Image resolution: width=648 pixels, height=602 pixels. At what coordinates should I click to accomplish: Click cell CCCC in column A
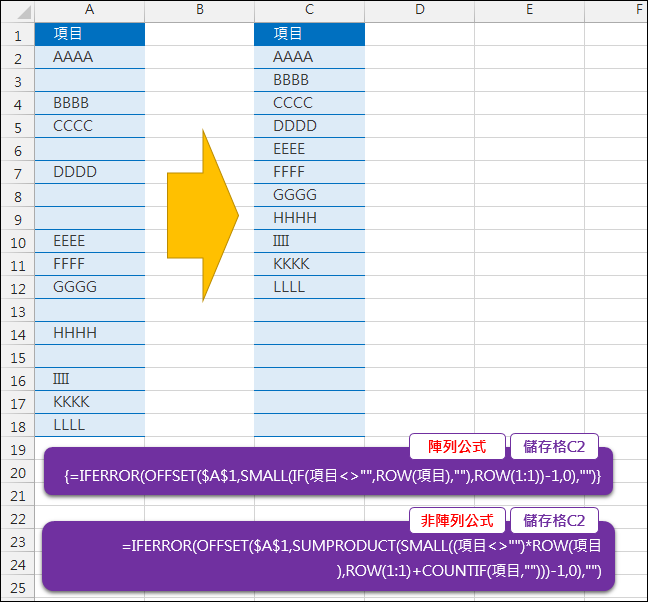pyautogui.click(x=90, y=126)
